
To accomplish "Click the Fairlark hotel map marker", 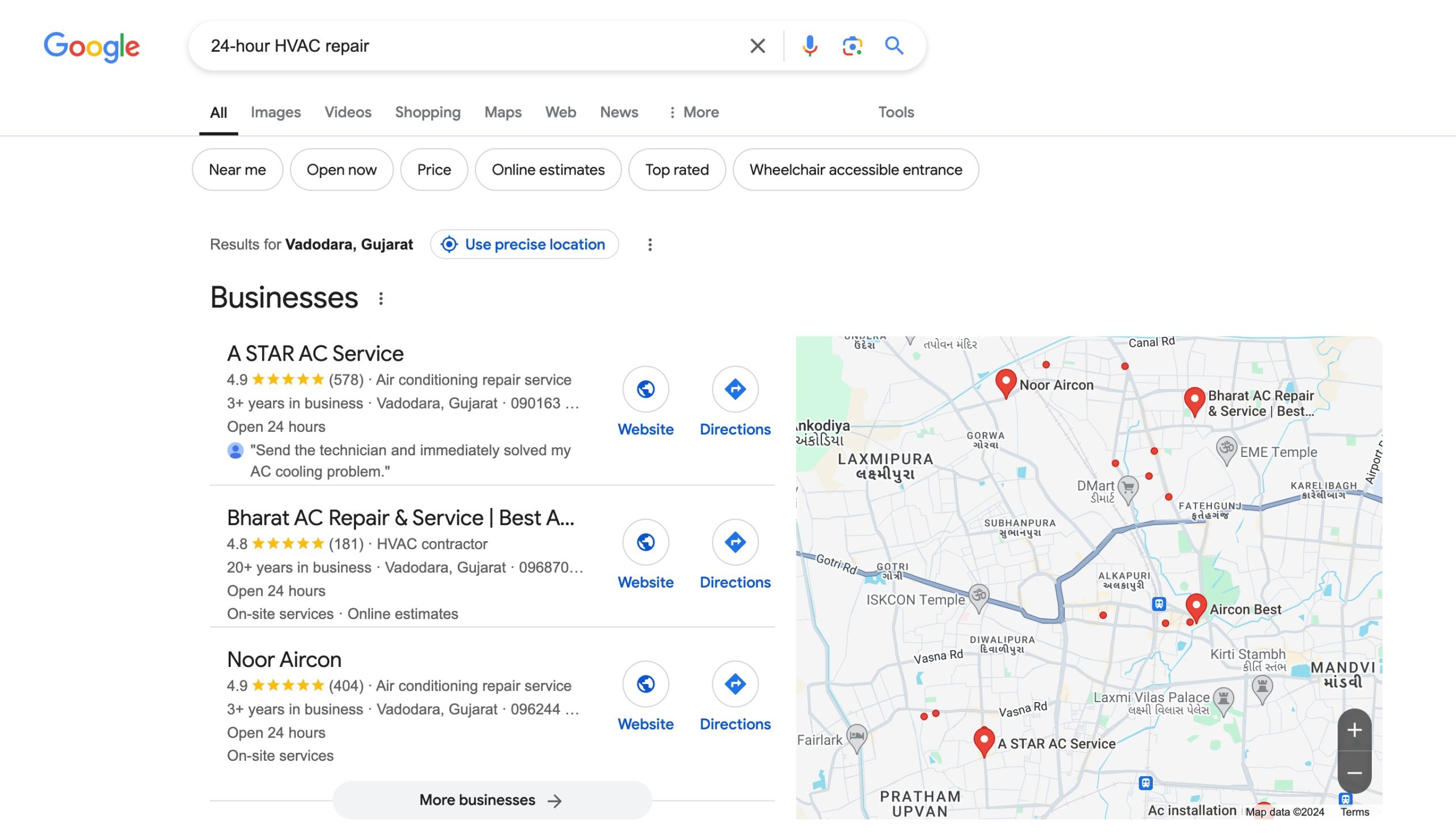I will (857, 737).
